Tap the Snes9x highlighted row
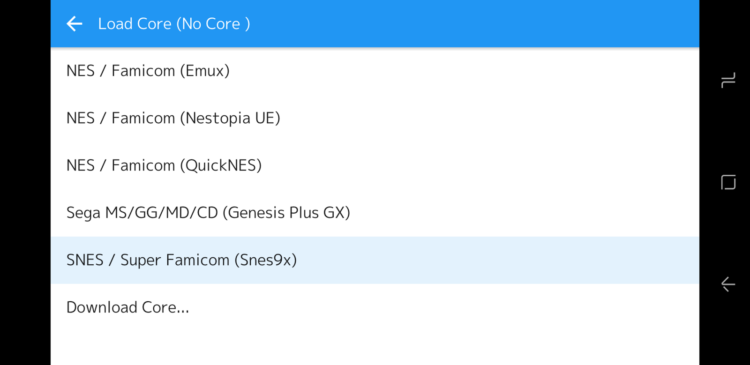The height and width of the screenshot is (365, 750). pos(375,260)
